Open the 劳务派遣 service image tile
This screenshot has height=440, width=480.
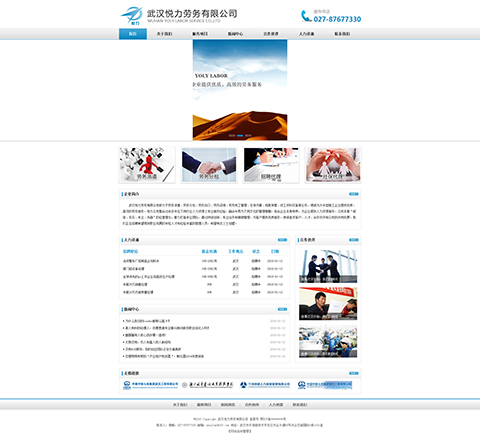tap(147, 165)
